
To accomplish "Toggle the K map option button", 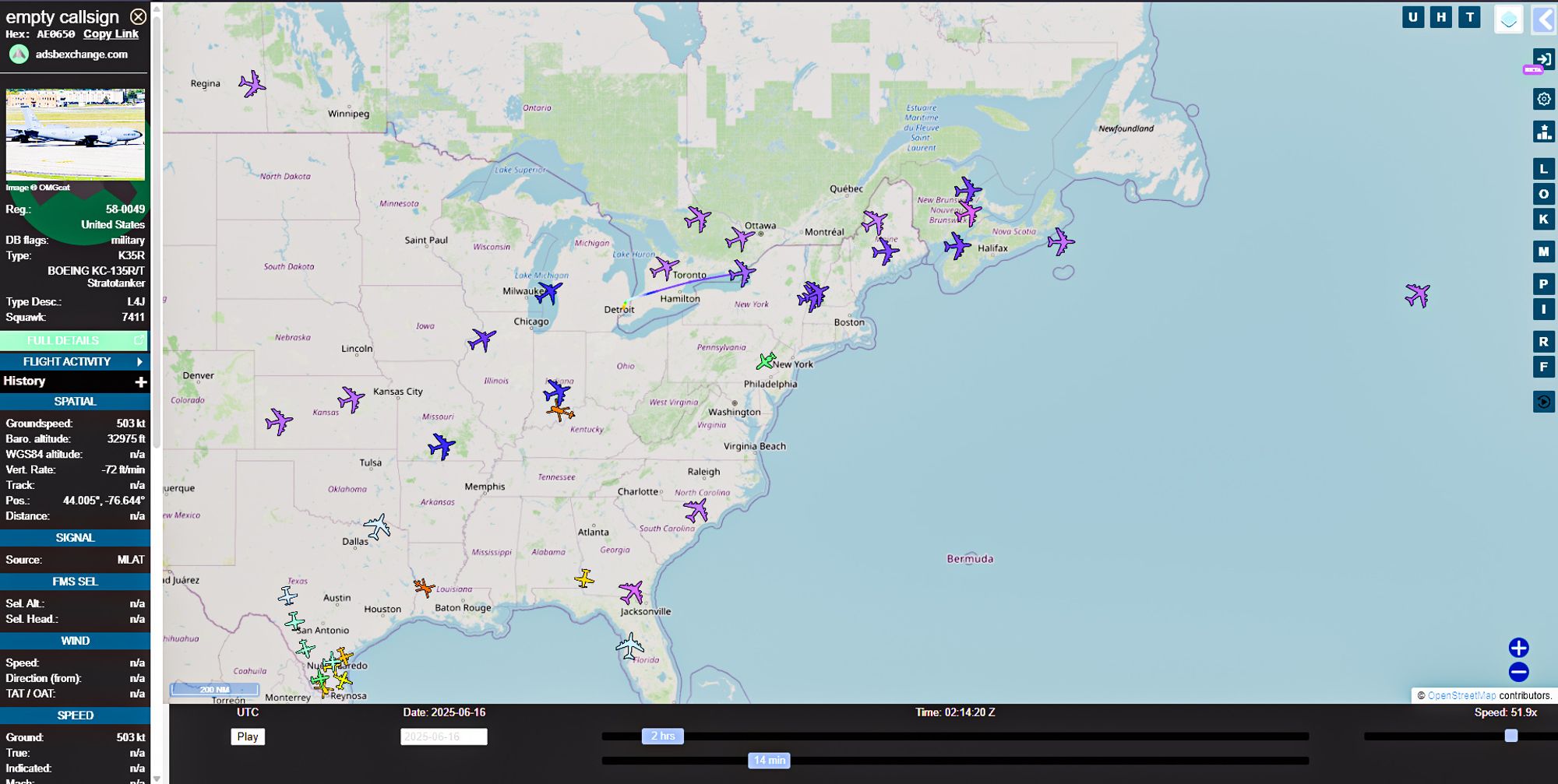I will (1544, 219).
